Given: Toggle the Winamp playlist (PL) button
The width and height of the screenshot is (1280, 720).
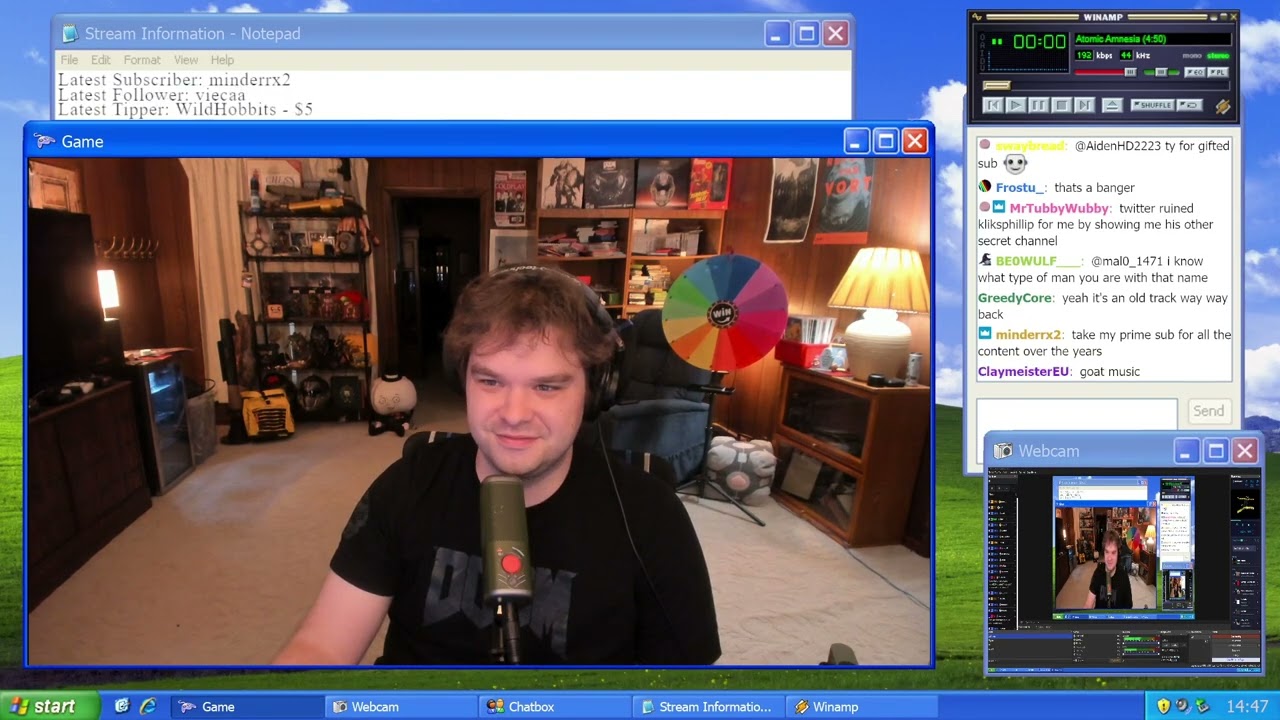Looking at the screenshot, I should [1218, 72].
